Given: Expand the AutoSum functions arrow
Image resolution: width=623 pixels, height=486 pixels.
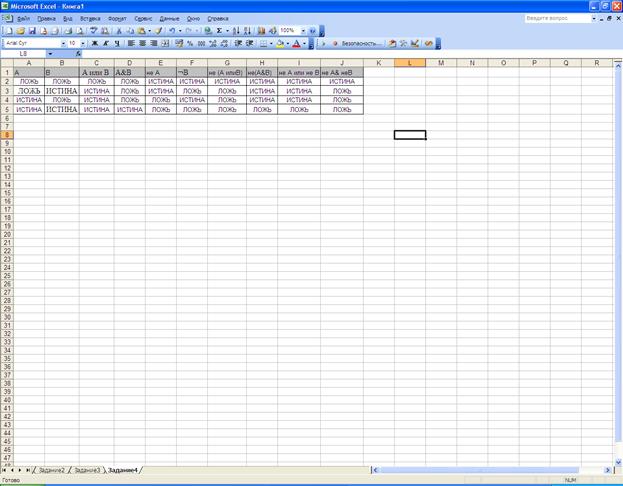Looking at the screenshot, I should tap(227, 31).
